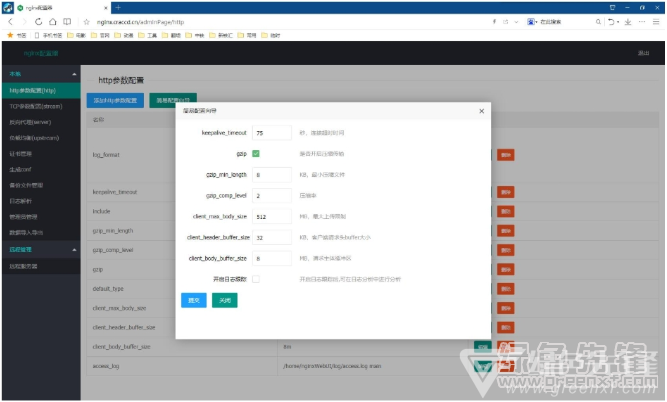Screen dimensions: 667x402
Task: Click the skin icon in title bar
Action: 612,8
